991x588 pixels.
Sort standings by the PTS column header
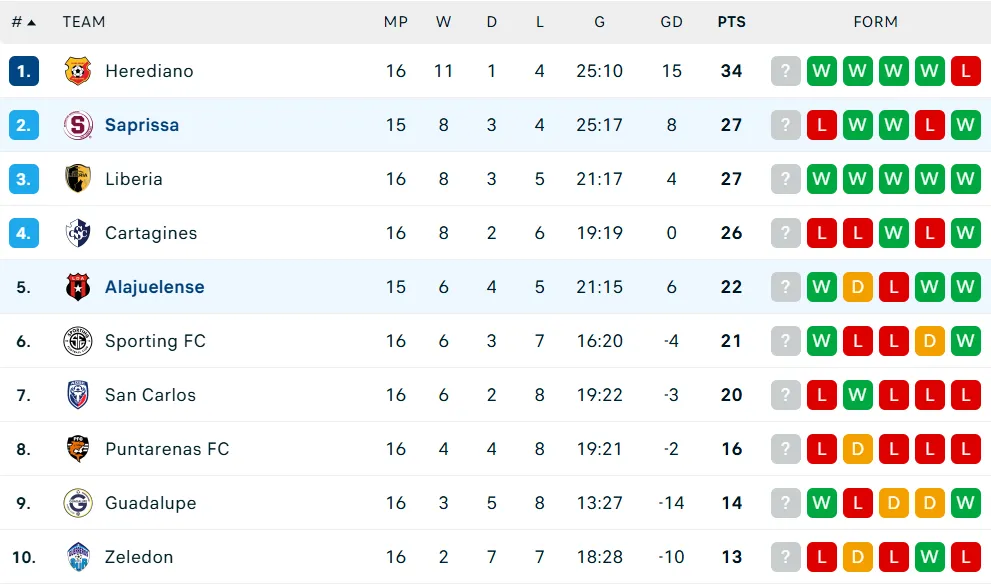click(731, 22)
